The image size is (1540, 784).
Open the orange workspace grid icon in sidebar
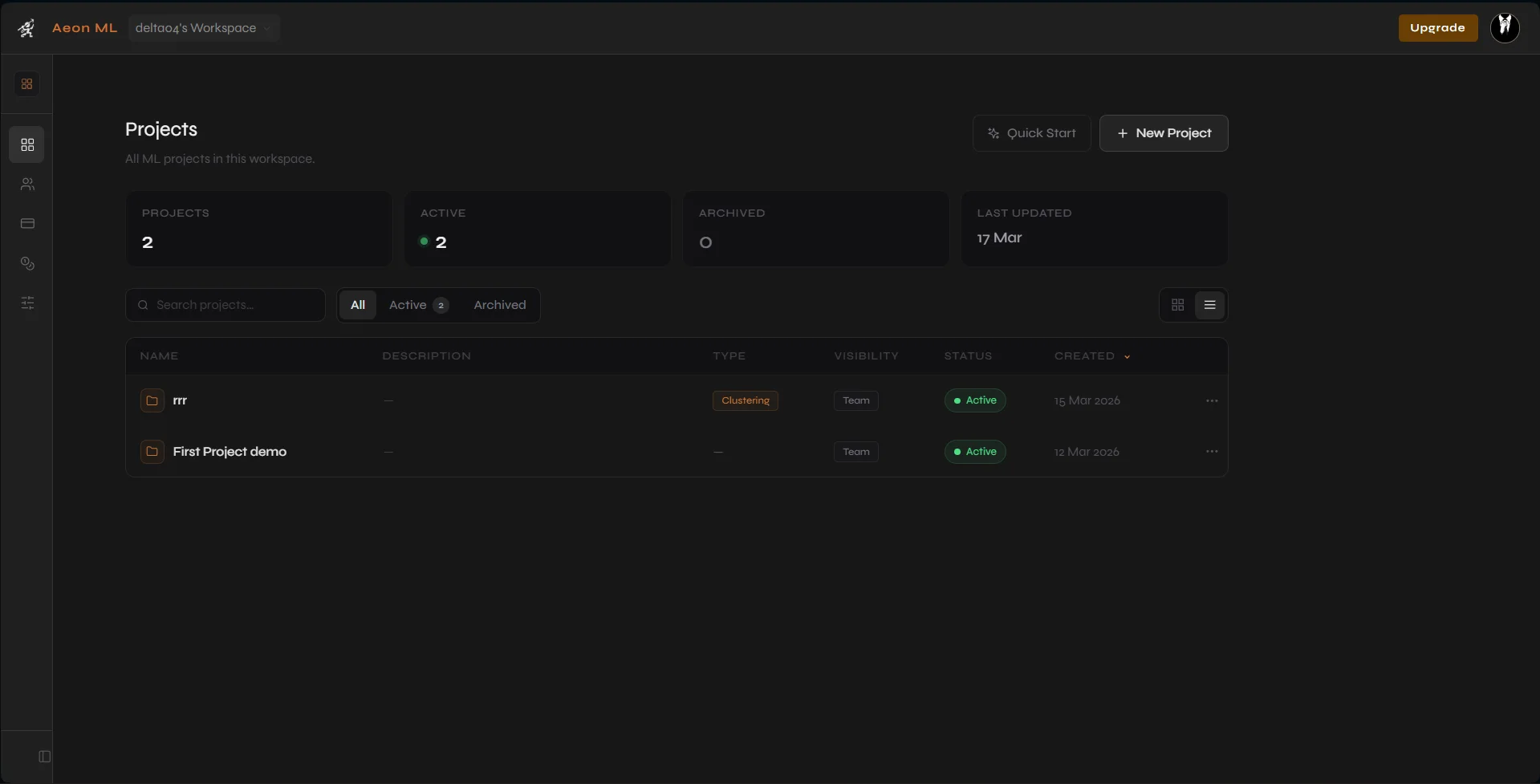tap(26, 83)
